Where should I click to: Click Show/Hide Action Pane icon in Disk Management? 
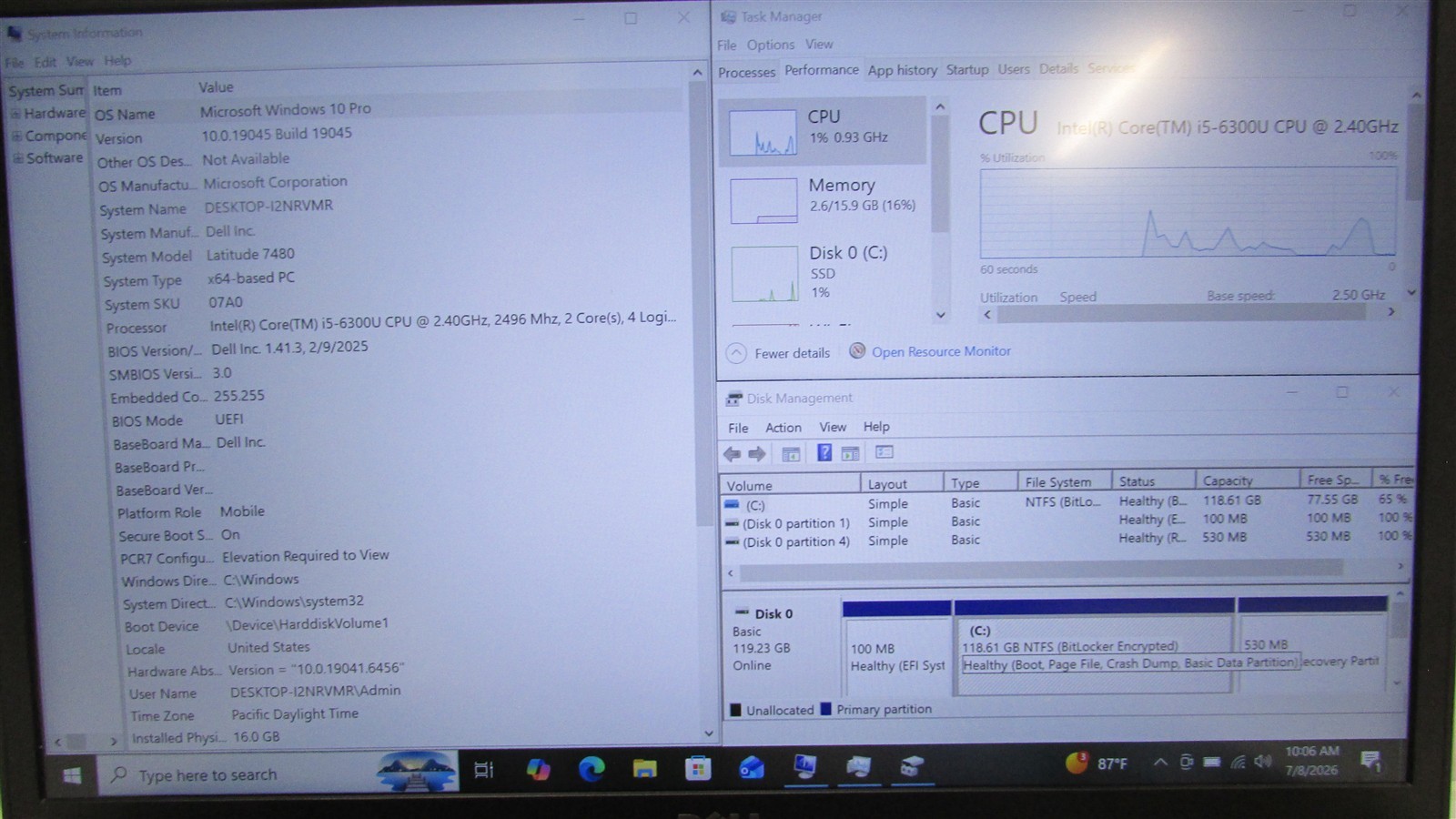(x=850, y=453)
